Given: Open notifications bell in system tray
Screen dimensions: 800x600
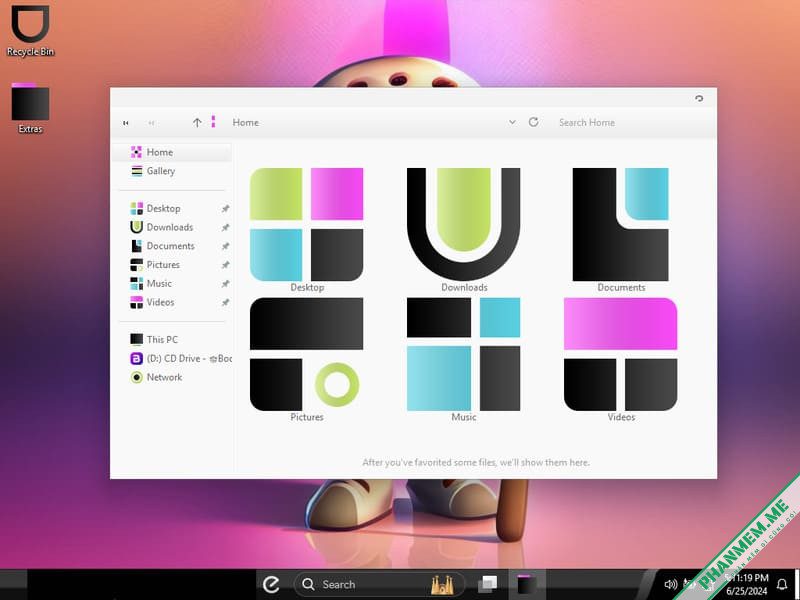Looking at the screenshot, I should (x=782, y=584).
